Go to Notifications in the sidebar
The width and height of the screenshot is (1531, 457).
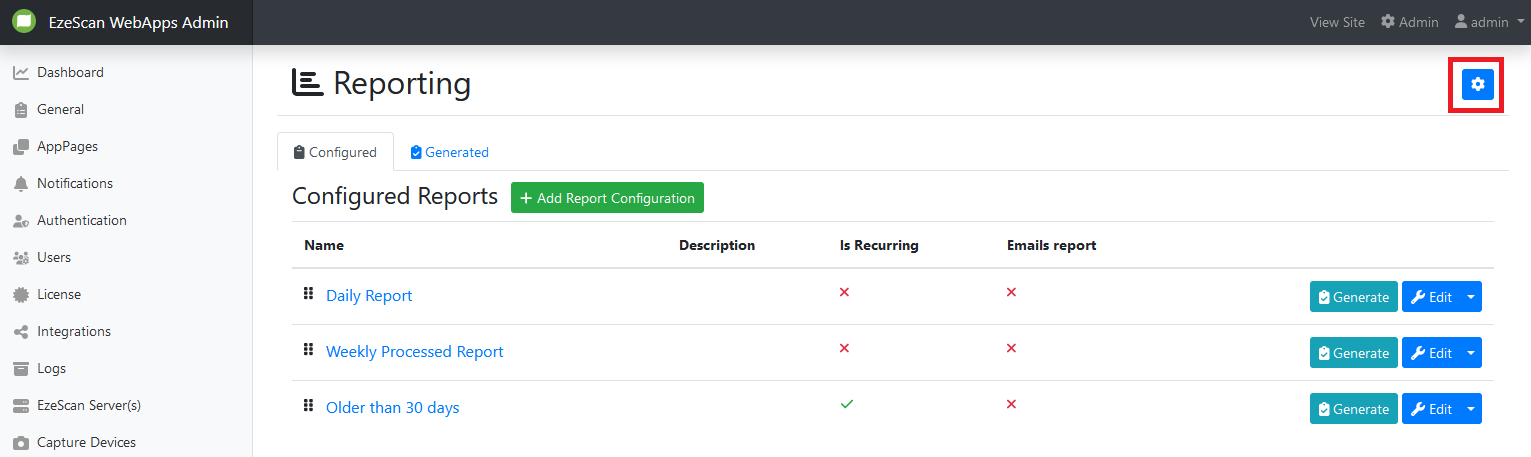74,183
